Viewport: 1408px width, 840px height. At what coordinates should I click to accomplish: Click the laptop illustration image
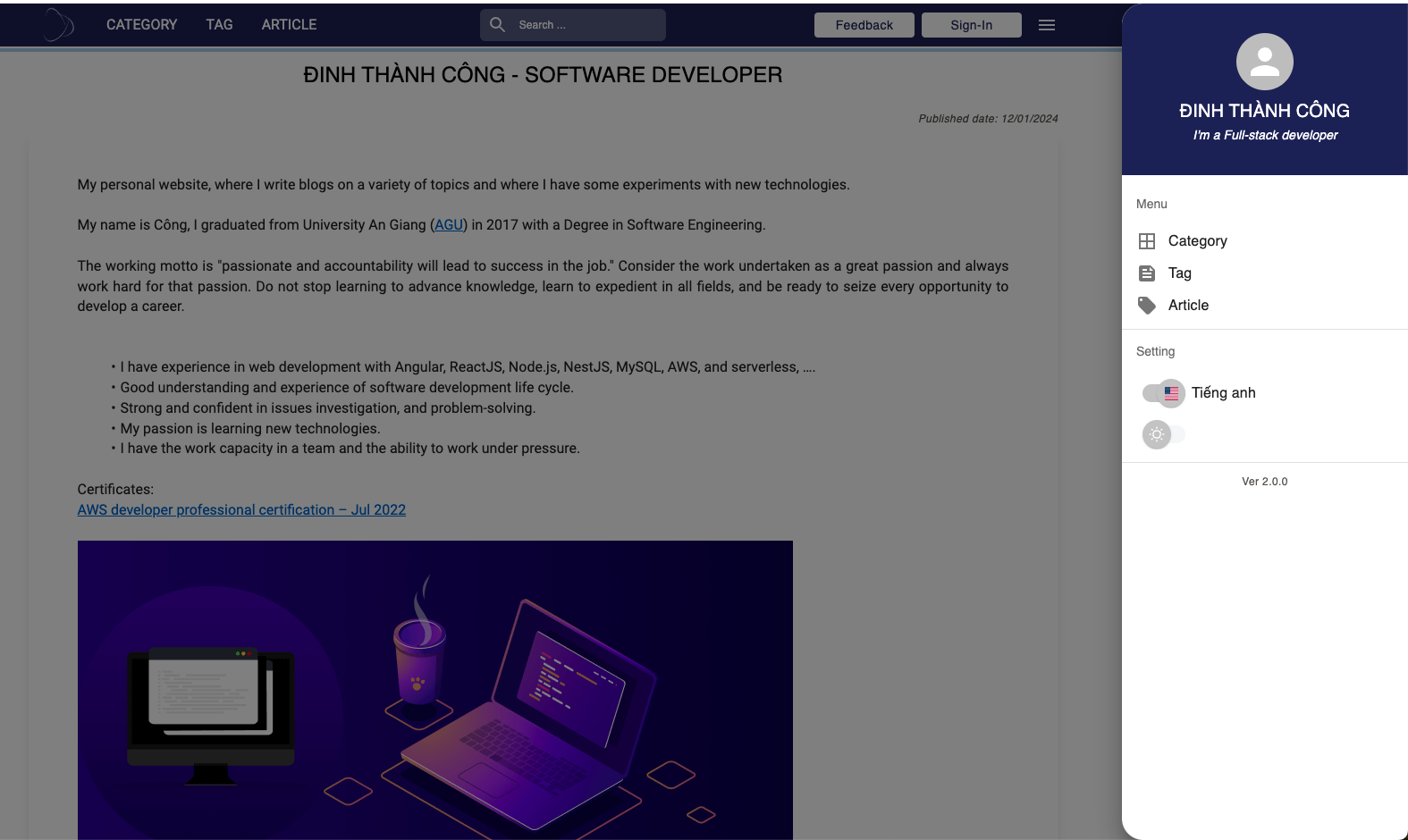click(x=435, y=690)
